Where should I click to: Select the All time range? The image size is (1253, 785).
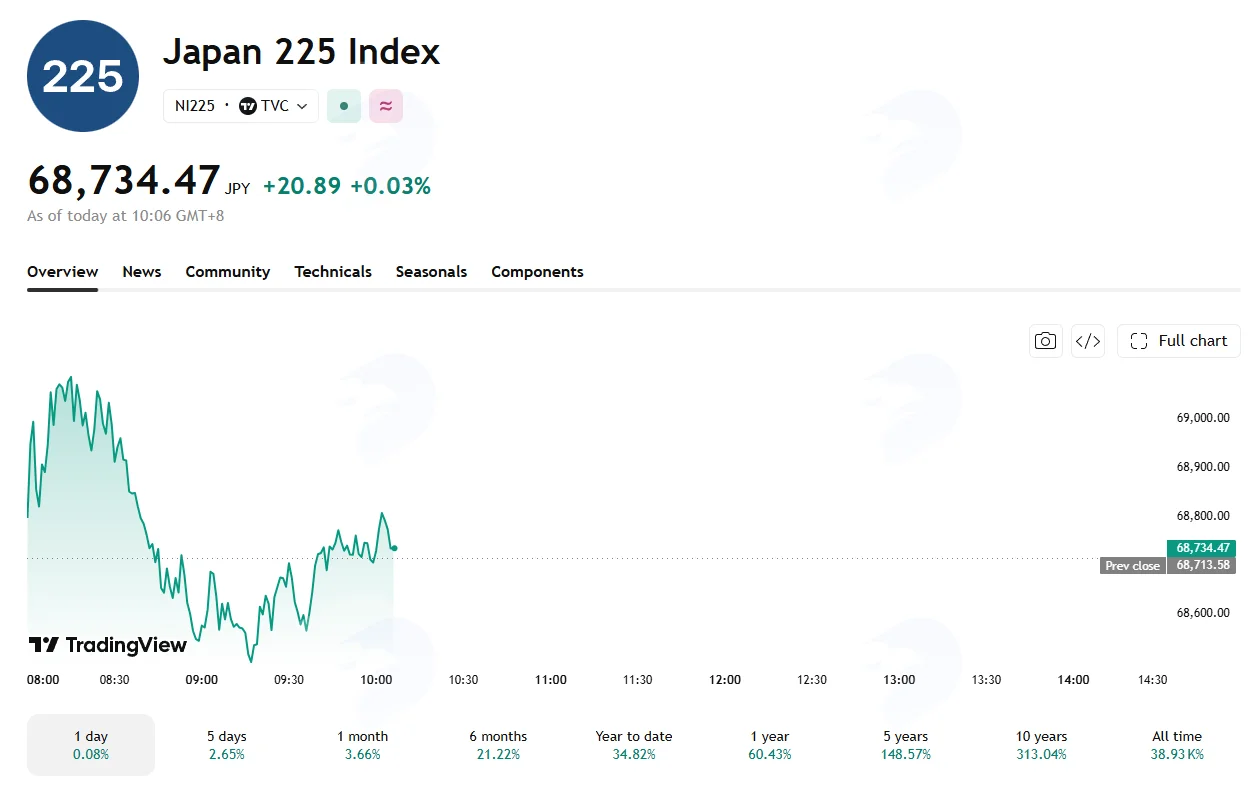(x=1177, y=745)
